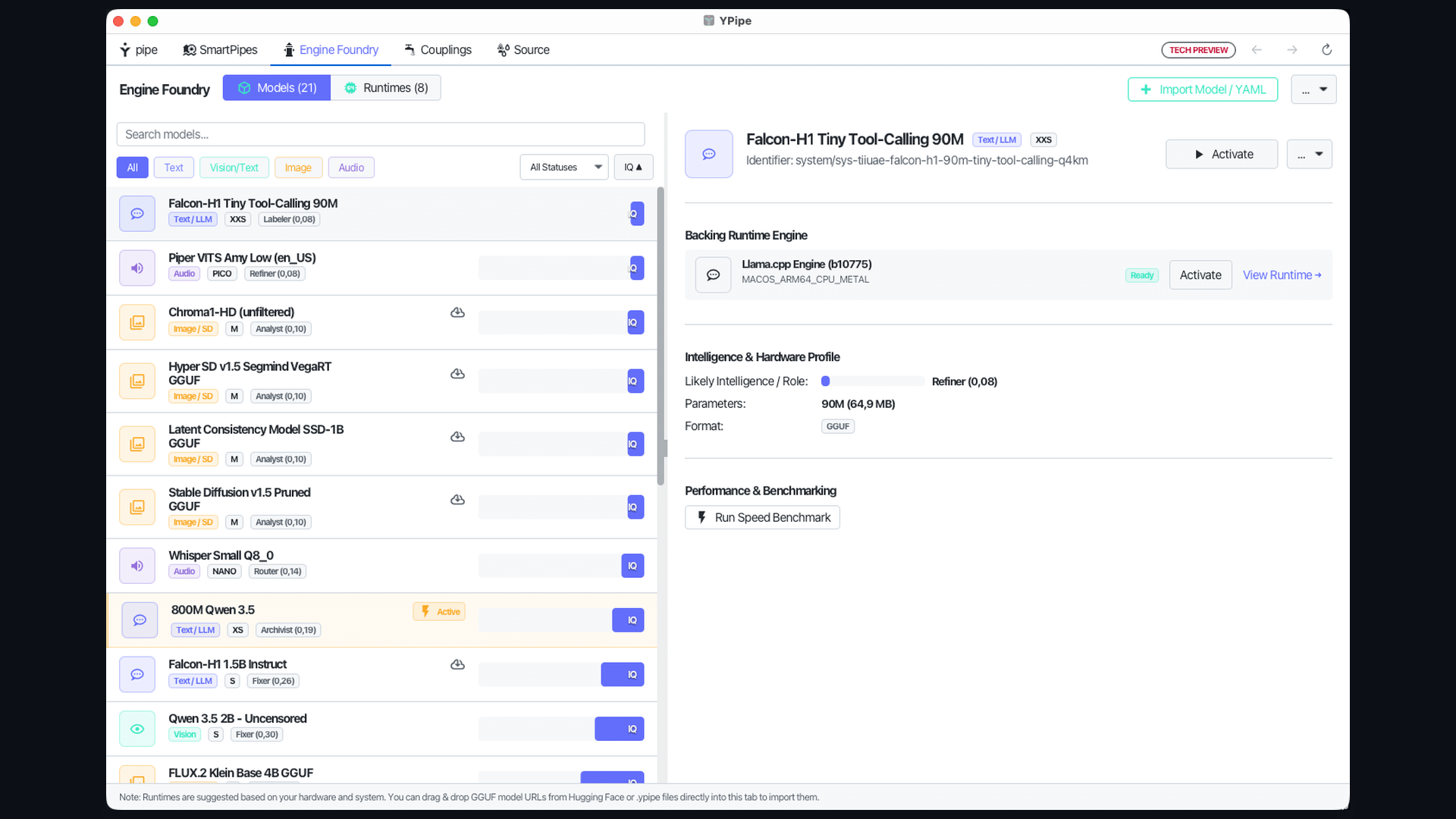Click cloud download icon for Chroma1-HD

[x=457, y=312]
